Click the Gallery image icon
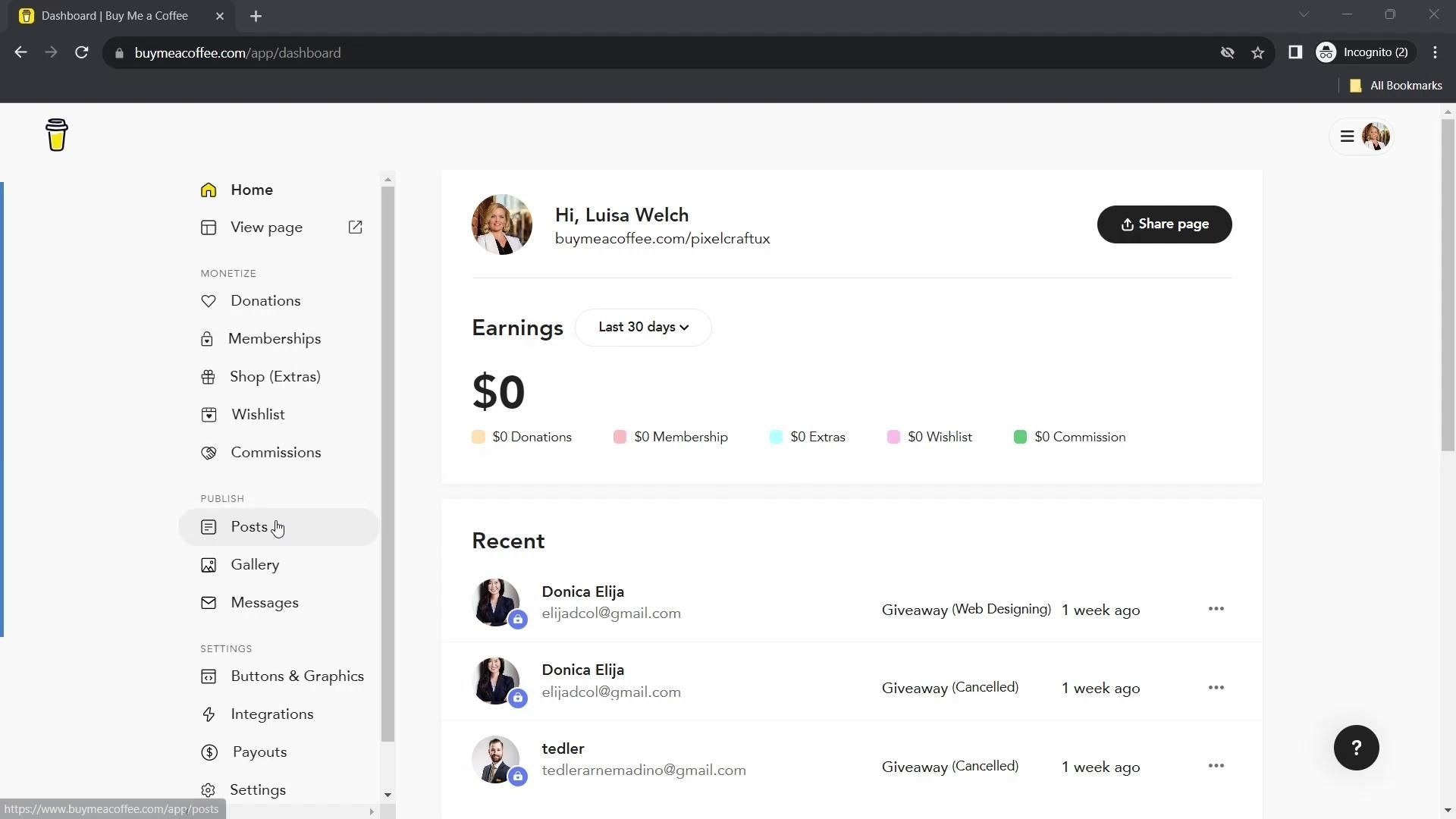The height and width of the screenshot is (819, 1456). (209, 565)
